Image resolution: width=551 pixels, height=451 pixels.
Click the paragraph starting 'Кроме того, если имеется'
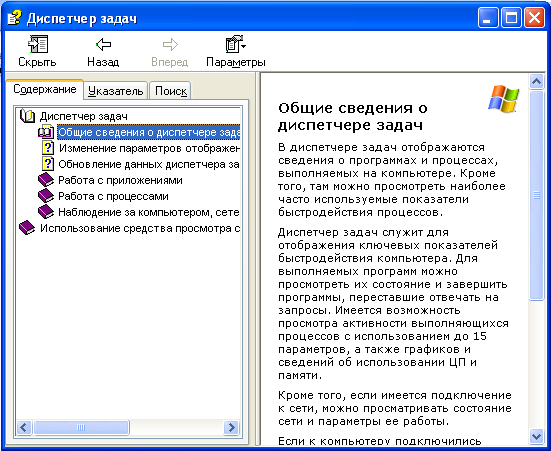point(395,408)
